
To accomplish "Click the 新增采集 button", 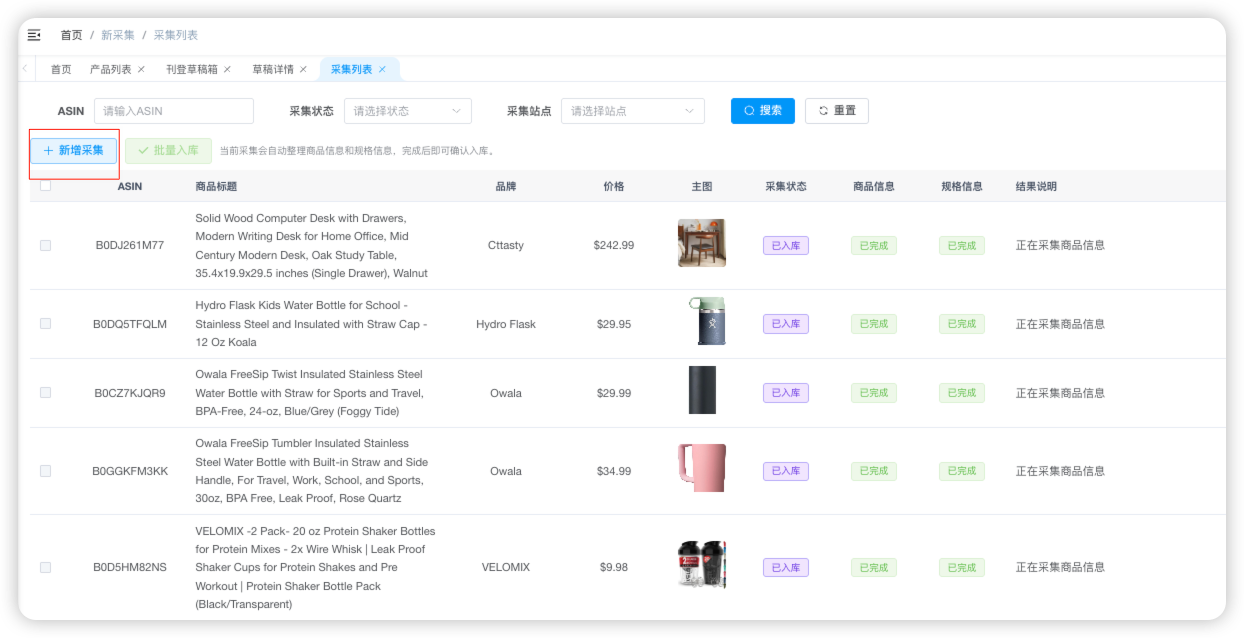I will point(74,151).
